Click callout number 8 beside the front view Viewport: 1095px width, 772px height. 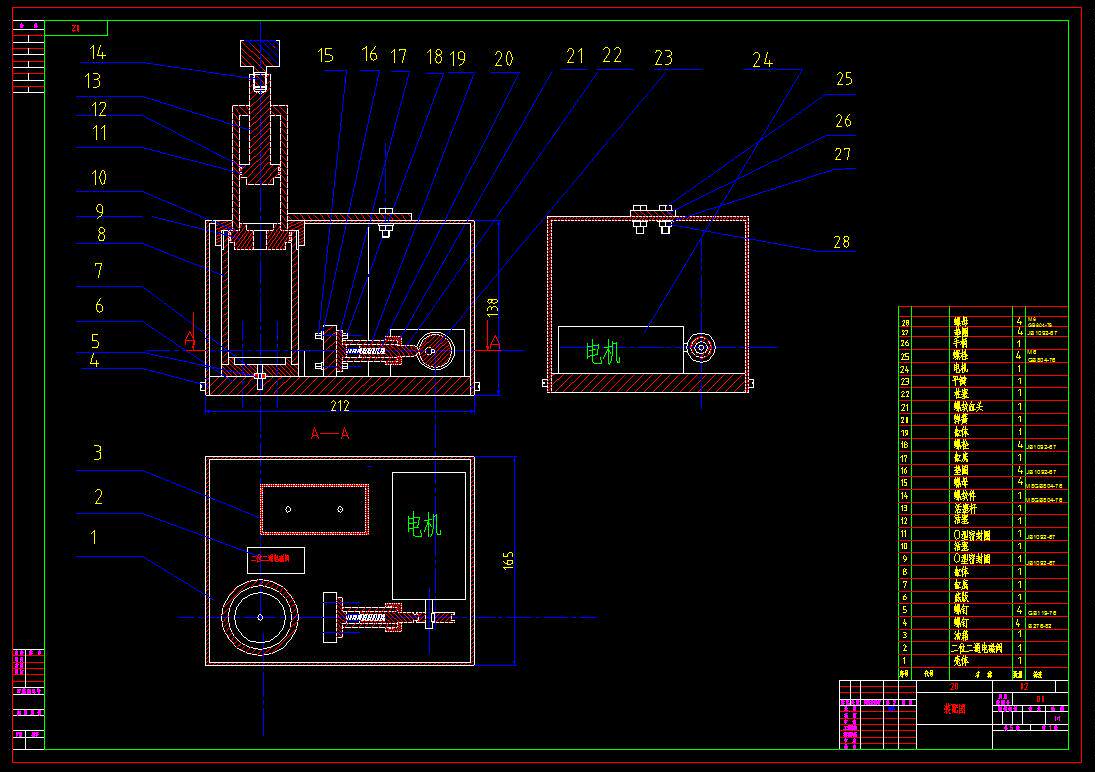[x=101, y=235]
